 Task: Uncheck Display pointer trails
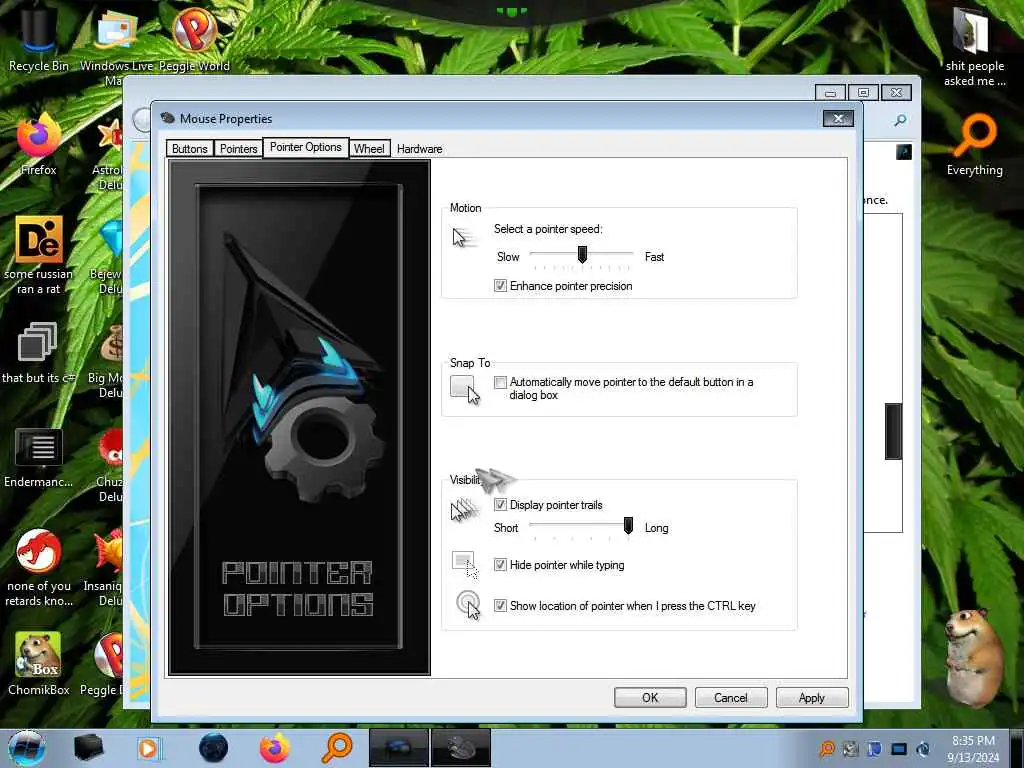click(x=500, y=504)
